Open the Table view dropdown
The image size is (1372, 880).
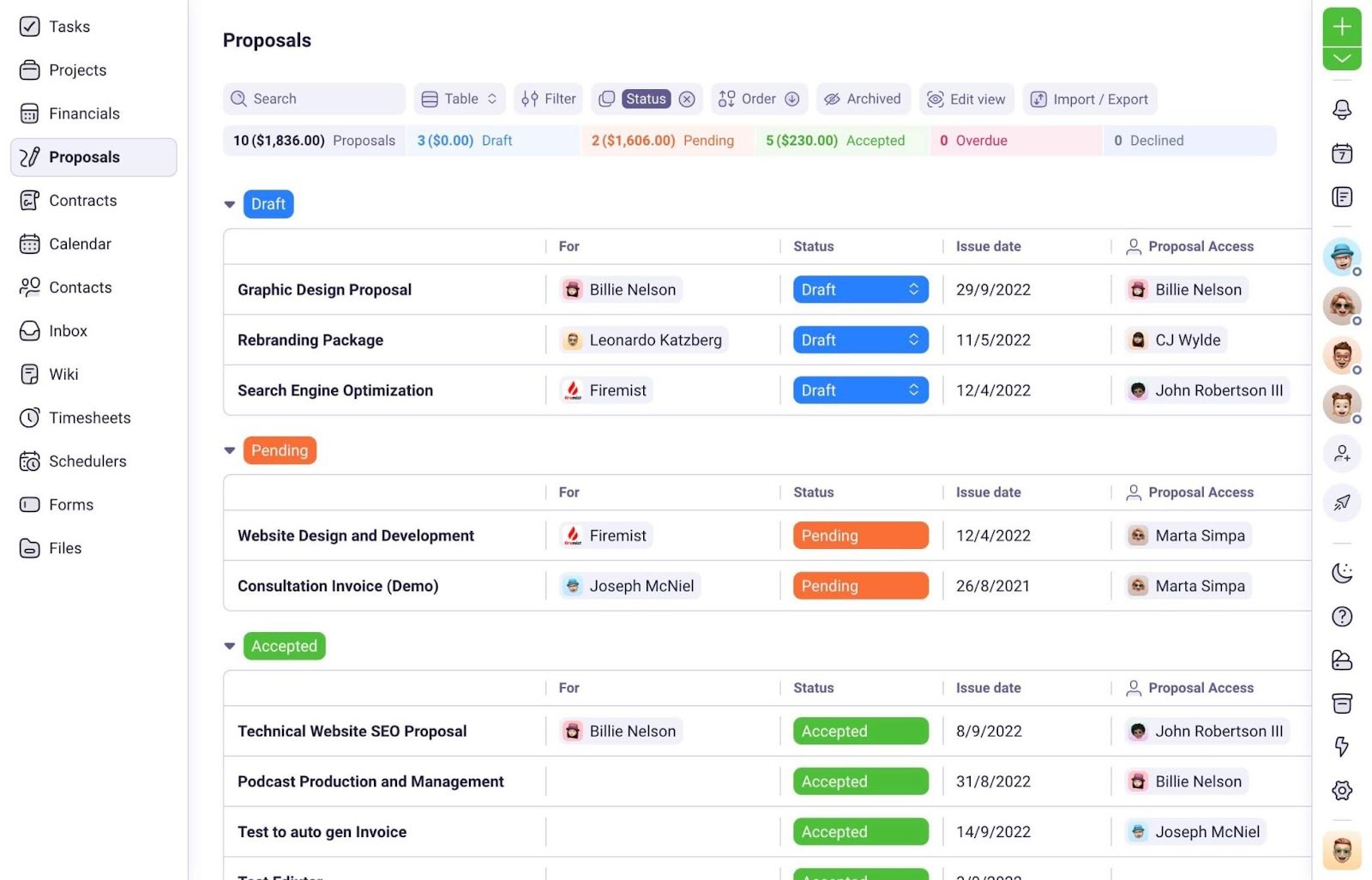pyautogui.click(x=460, y=99)
